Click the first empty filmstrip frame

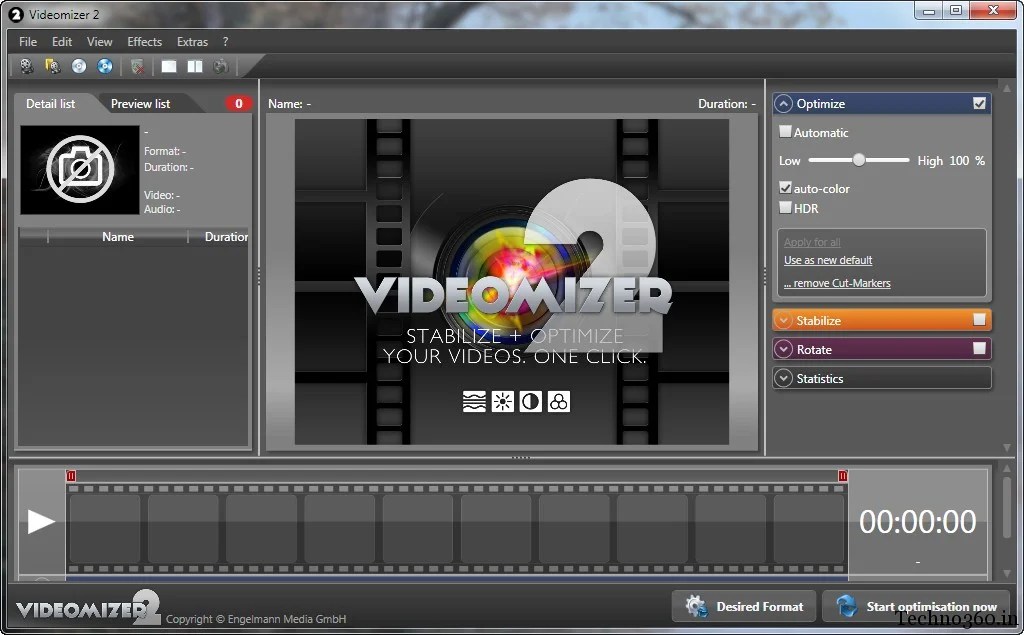pyautogui.click(x=104, y=529)
